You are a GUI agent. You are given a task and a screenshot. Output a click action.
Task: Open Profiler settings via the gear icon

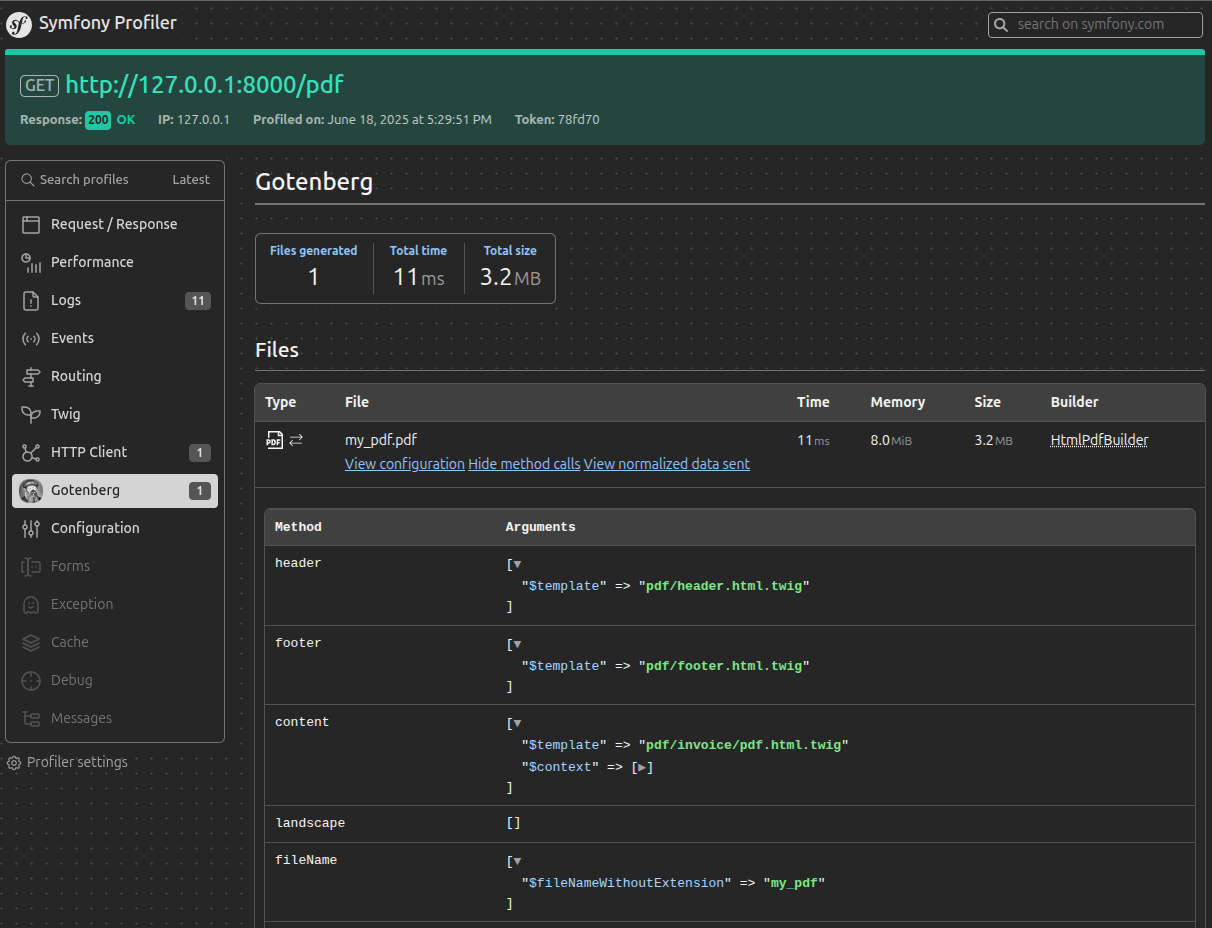tap(14, 762)
